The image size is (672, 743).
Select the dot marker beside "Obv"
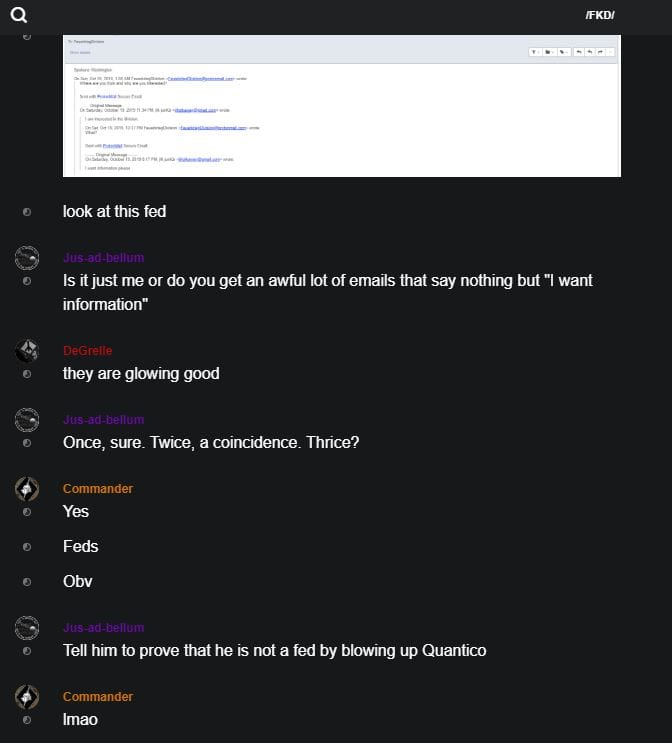point(27,581)
